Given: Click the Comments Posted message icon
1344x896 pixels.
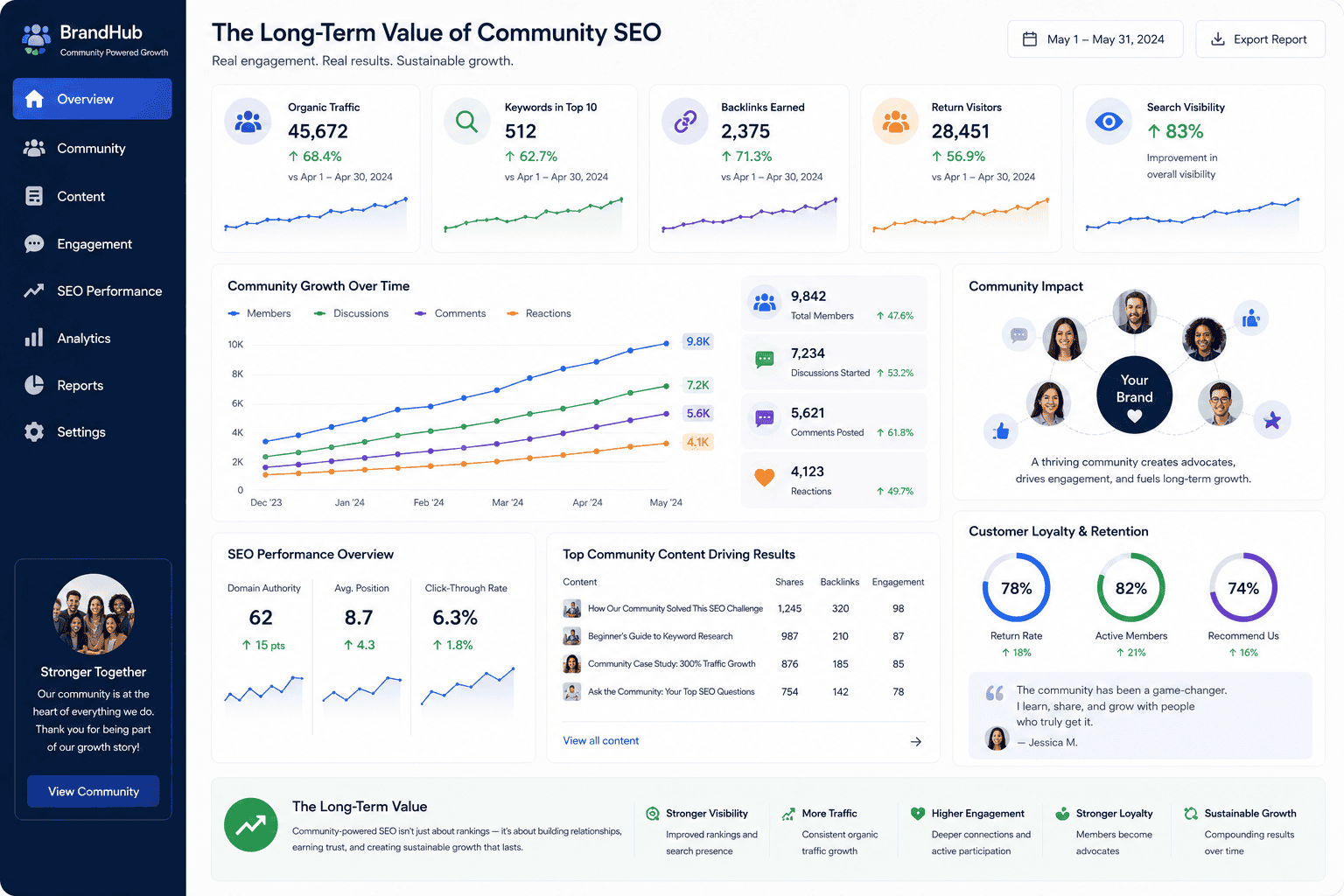Looking at the screenshot, I should (765, 418).
